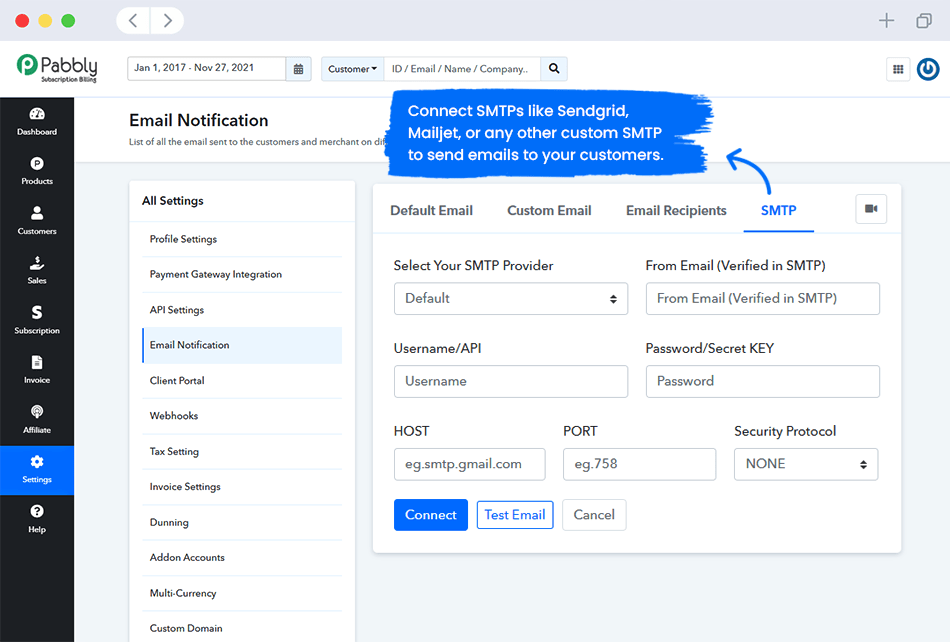Click the logout power icon

tap(928, 68)
